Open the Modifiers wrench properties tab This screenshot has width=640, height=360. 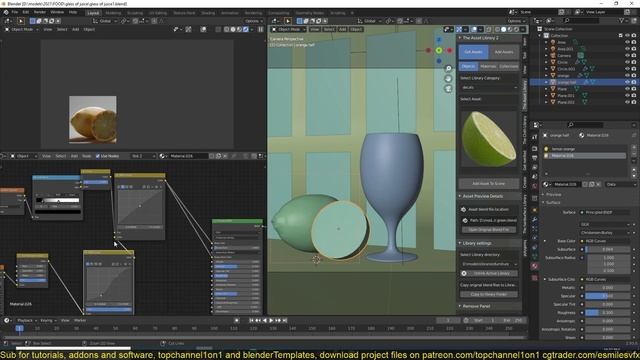point(534,220)
